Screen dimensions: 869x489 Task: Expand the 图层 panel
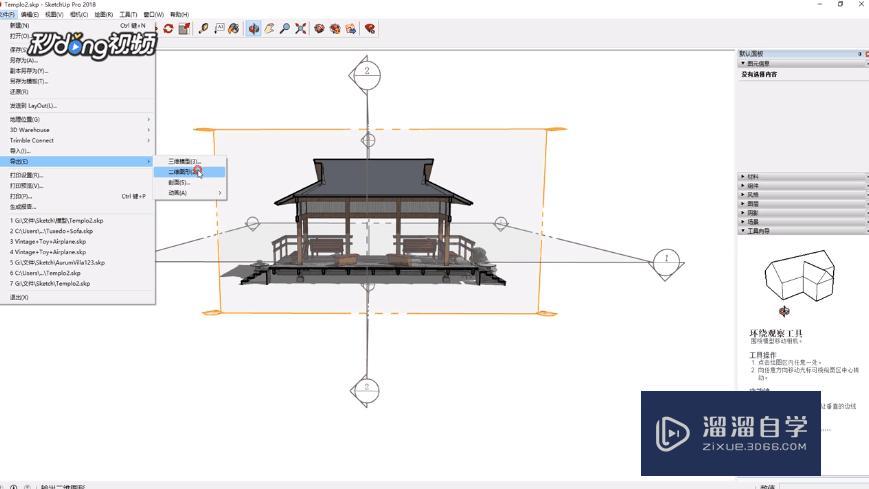point(802,203)
